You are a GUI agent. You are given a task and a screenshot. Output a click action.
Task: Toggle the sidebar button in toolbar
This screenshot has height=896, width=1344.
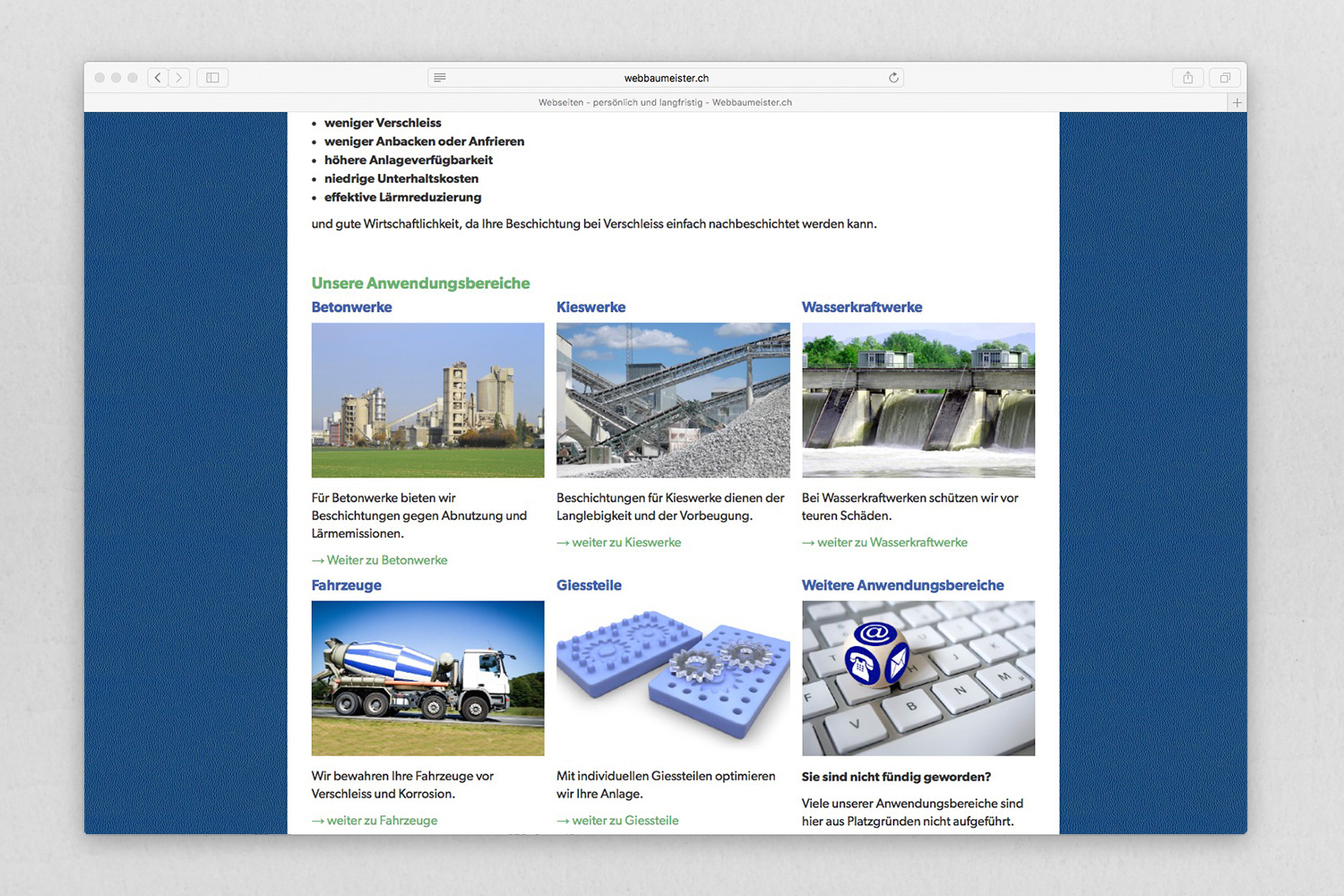click(212, 78)
